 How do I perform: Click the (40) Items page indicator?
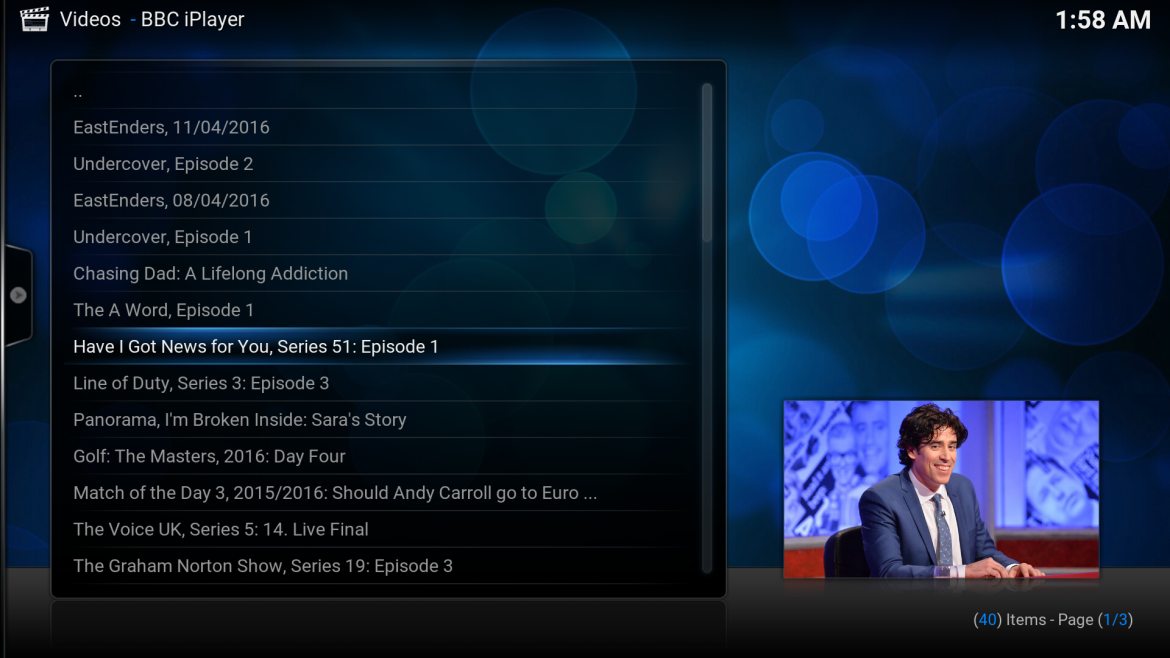click(x=1053, y=620)
